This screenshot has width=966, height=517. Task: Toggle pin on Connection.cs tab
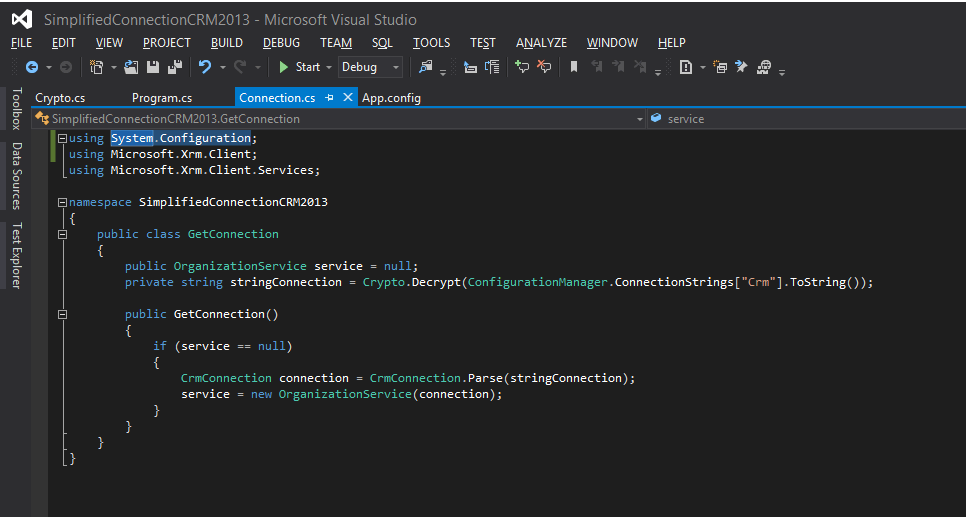[329, 98]
